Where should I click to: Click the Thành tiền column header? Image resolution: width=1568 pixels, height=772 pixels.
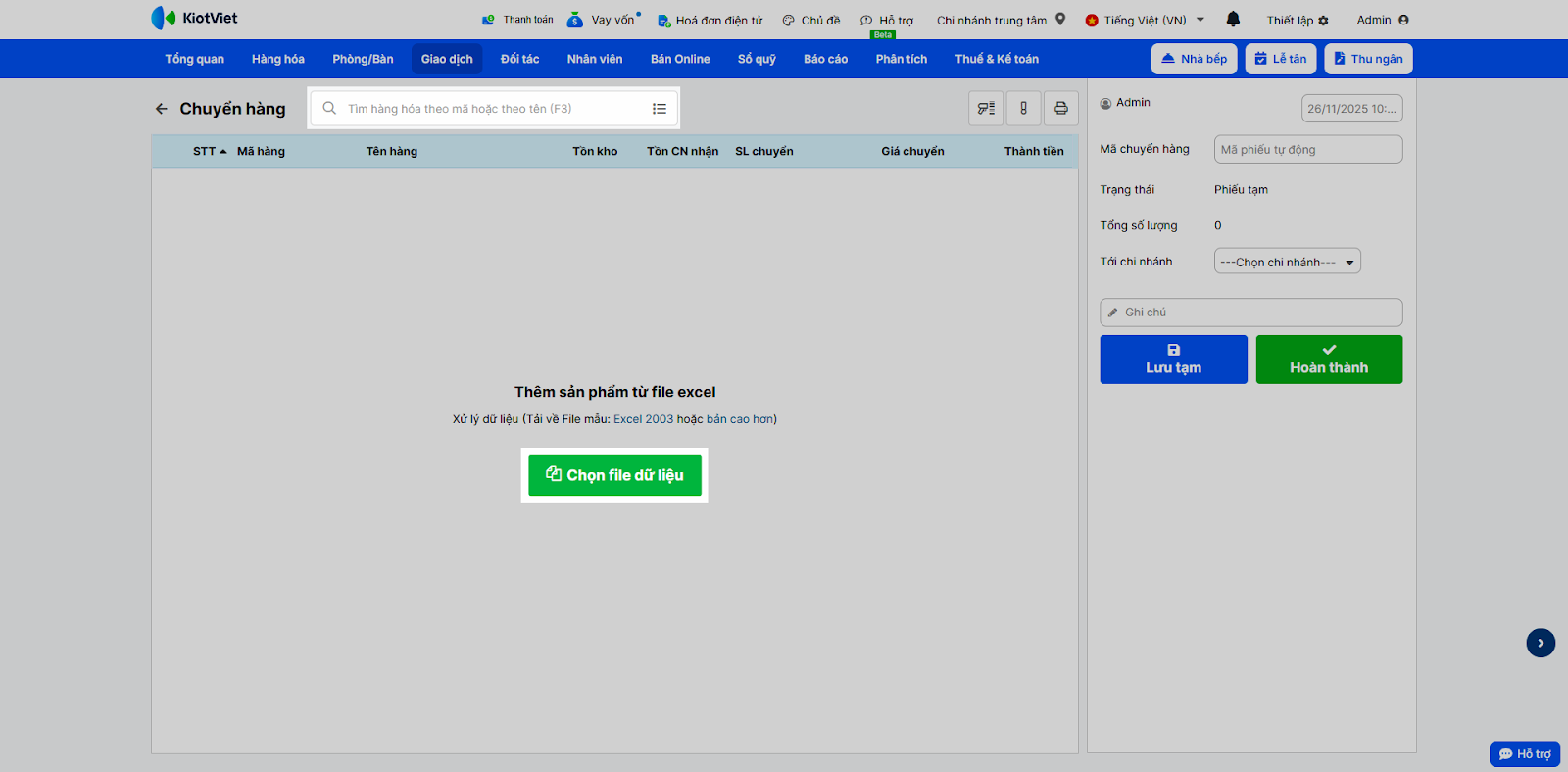pos(1034,151)
